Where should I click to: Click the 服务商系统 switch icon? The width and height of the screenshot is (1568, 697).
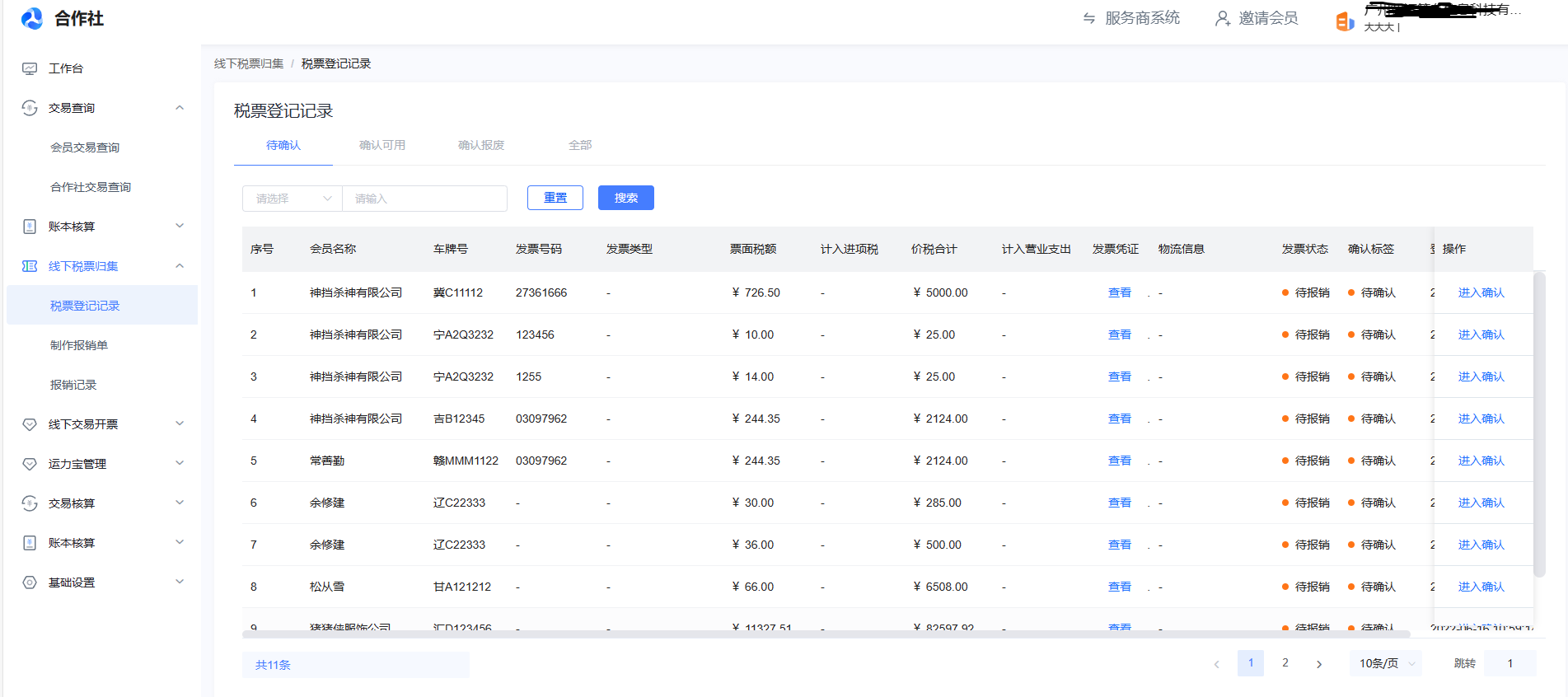click(x=1089, y=18)
